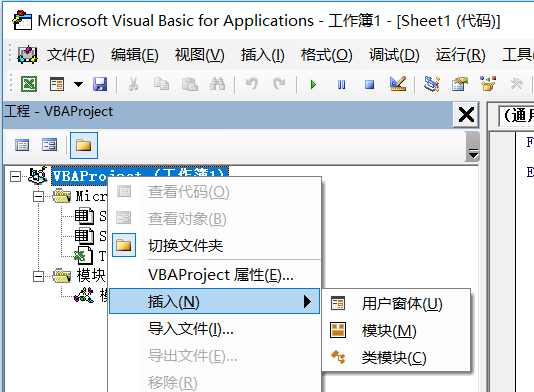The height and width of the screenshot is (392, 534).
Task: Open the 编辑(E) menu
Action: (x=135, y=55)
